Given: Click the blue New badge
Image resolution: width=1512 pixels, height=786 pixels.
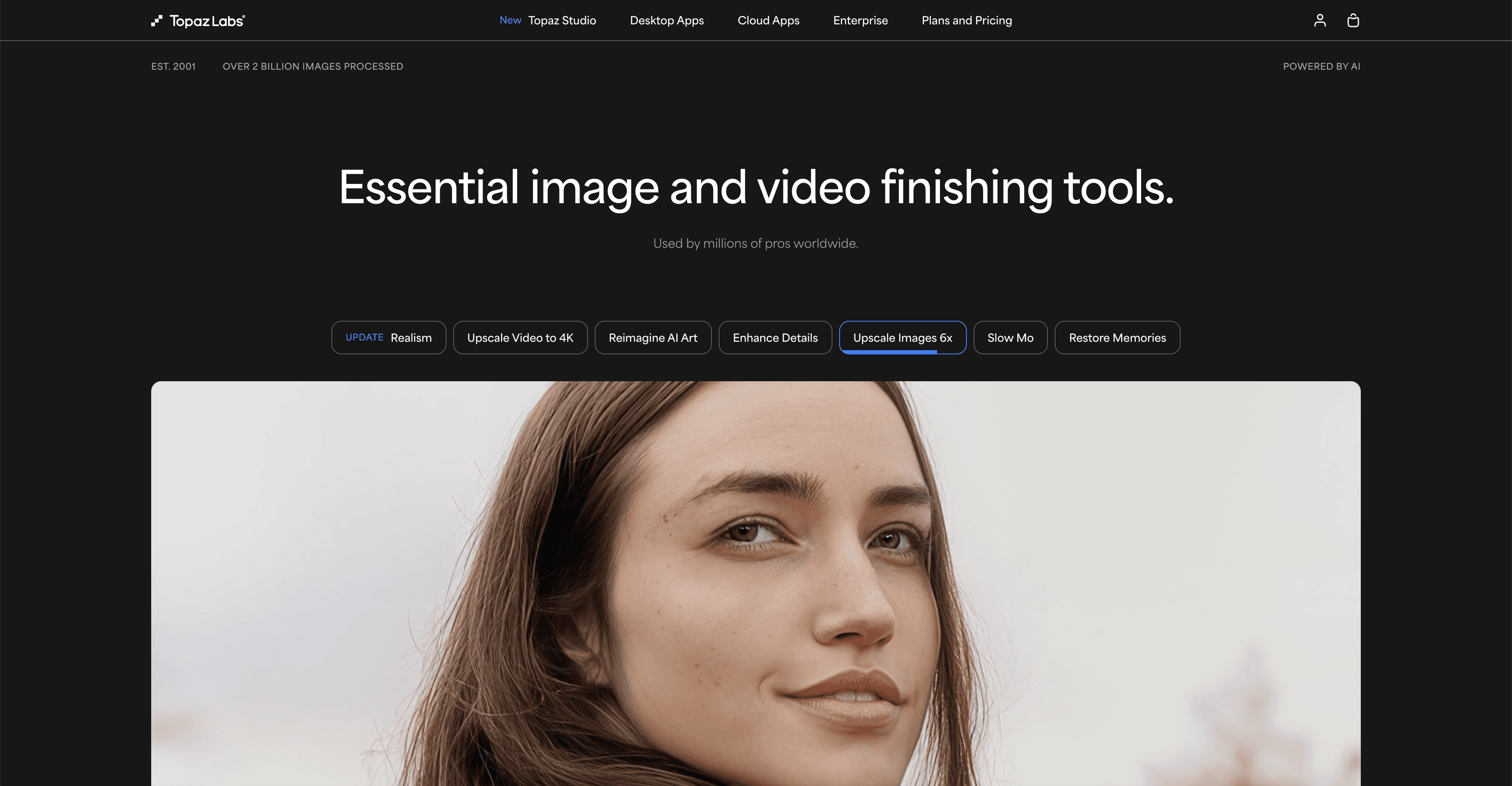Looking at the screenshot, I should [x=510, y=20].
